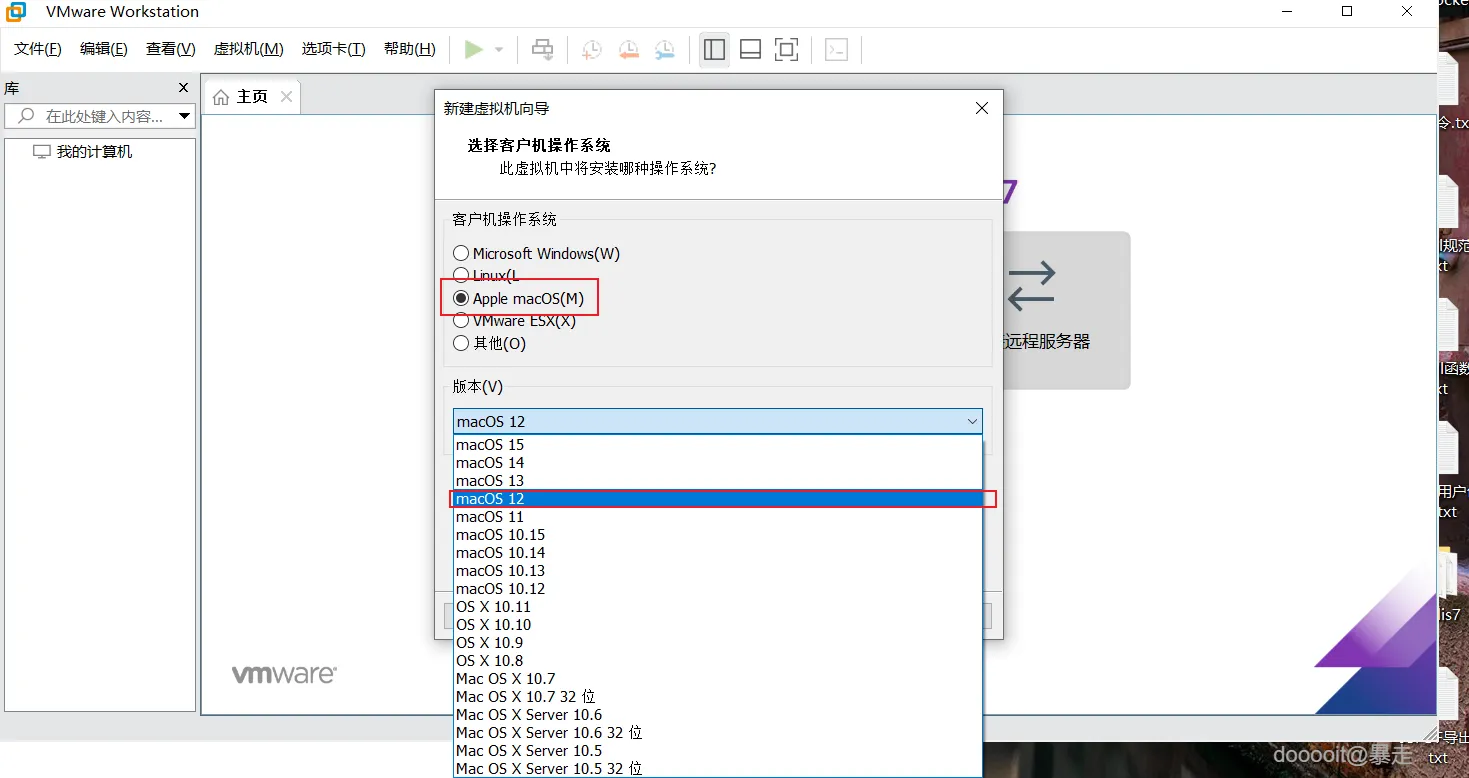Screen dimensions: 1469x778
Task: Choose OS X 10.10 from the version list
Action: tap(718, 625)
